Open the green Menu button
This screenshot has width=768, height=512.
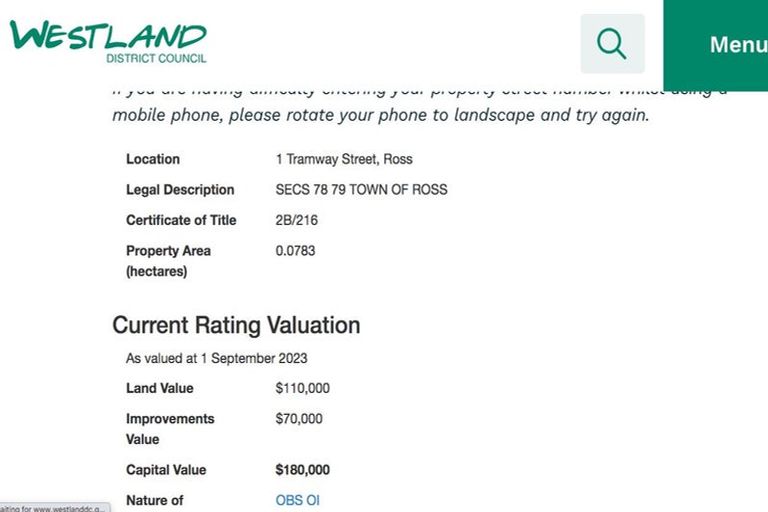coord(737,45)
